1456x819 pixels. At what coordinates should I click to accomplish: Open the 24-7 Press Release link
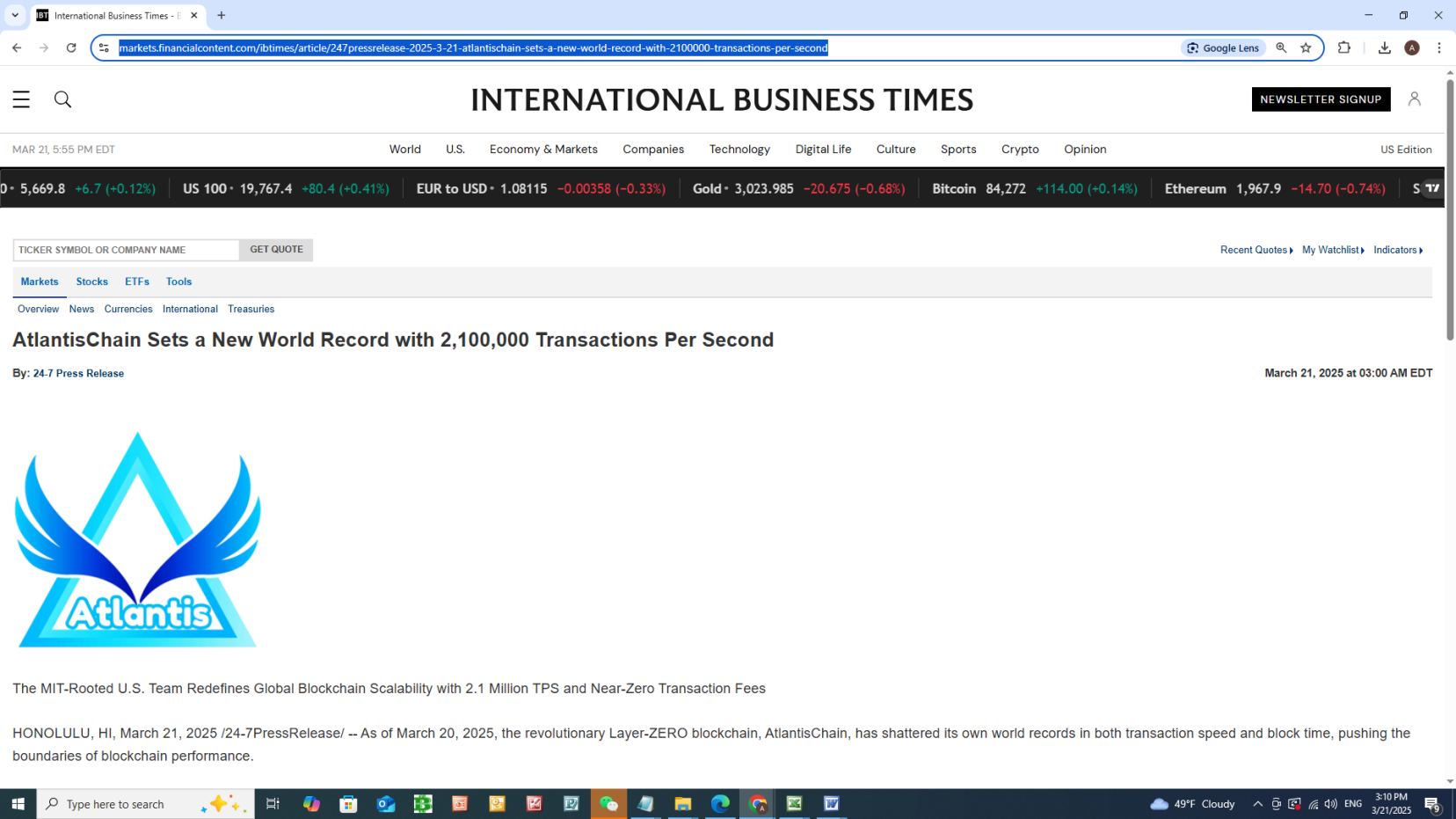pos(78,374)
